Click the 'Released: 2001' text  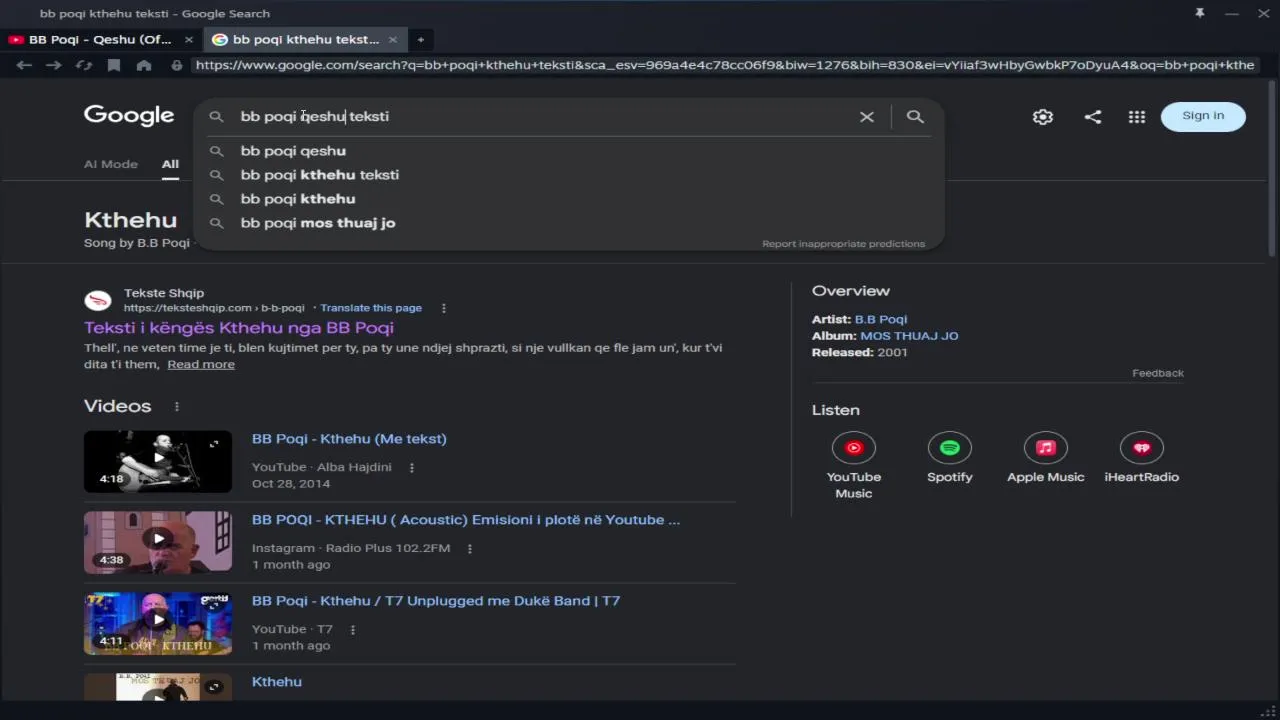pos(860,352)
